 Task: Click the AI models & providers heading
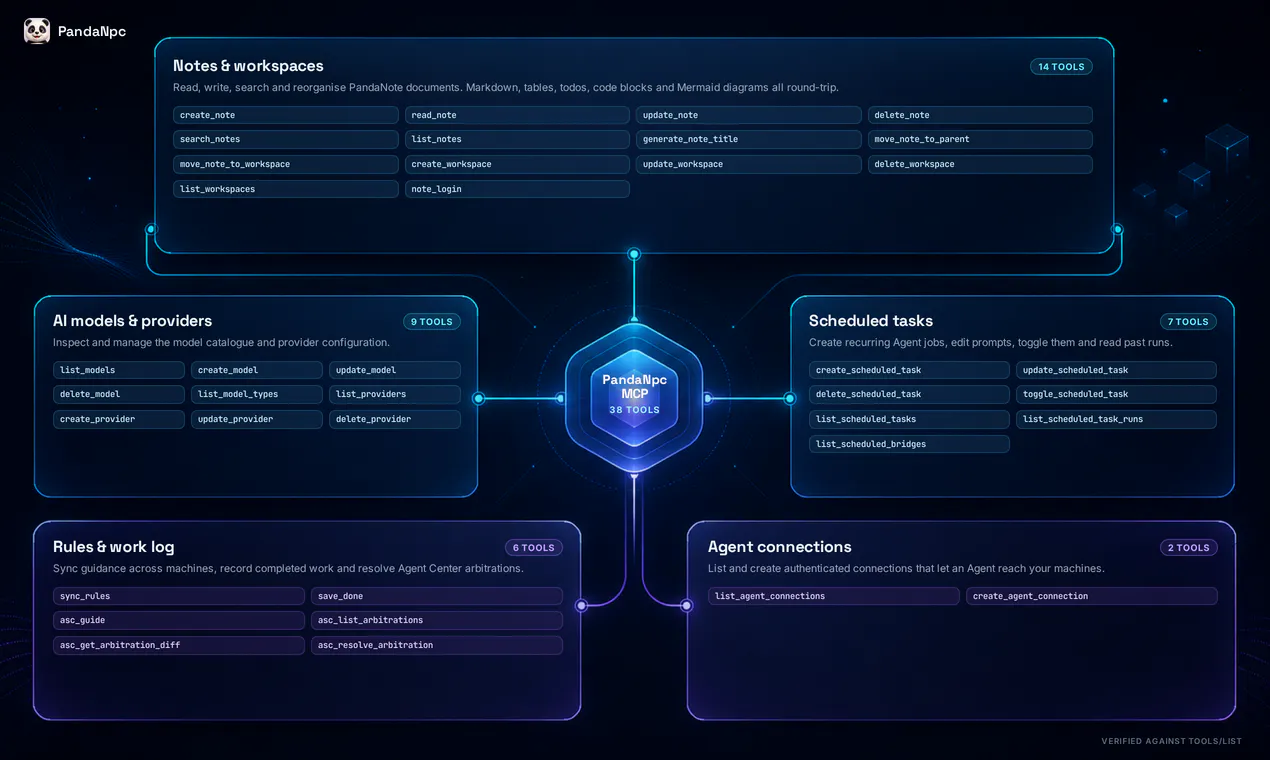click(132, 321)
